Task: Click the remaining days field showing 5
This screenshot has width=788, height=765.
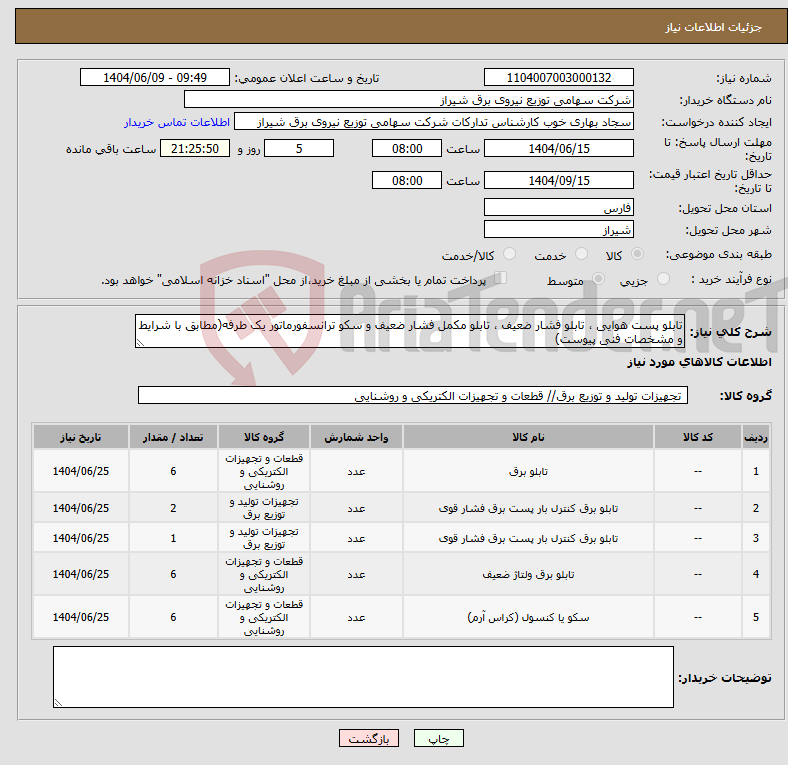Action: tap(299, 148)
